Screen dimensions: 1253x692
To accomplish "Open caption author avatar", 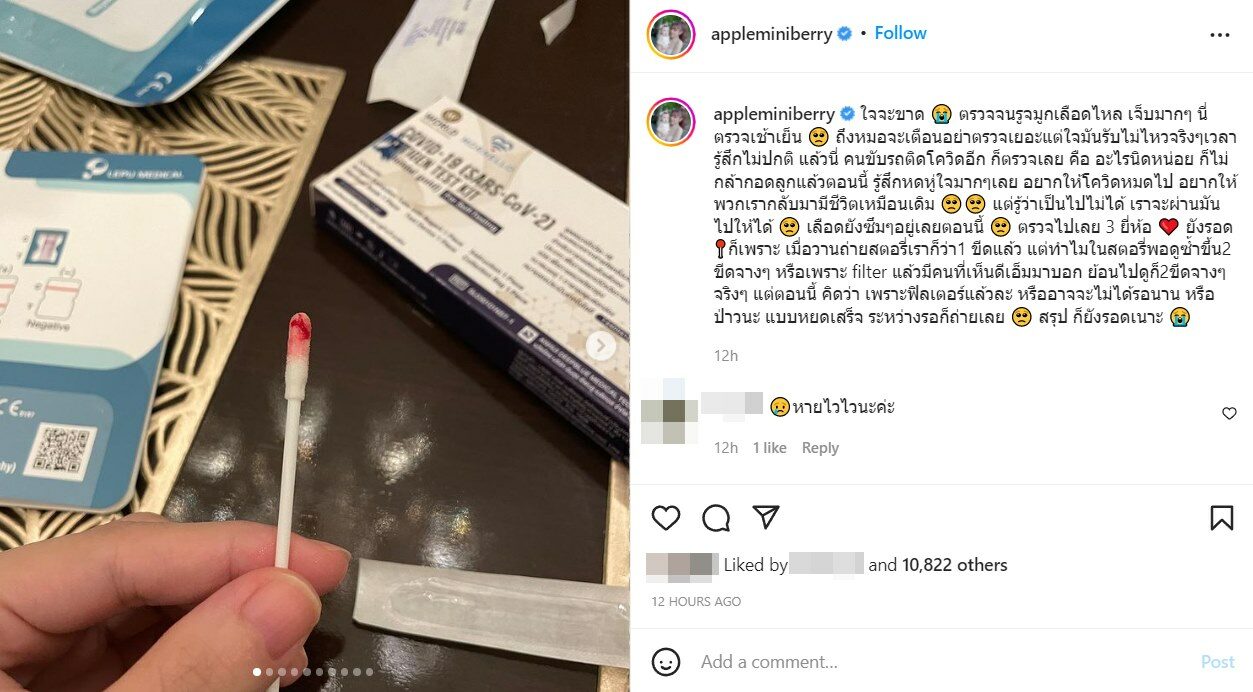I will [x=670, y=122].
